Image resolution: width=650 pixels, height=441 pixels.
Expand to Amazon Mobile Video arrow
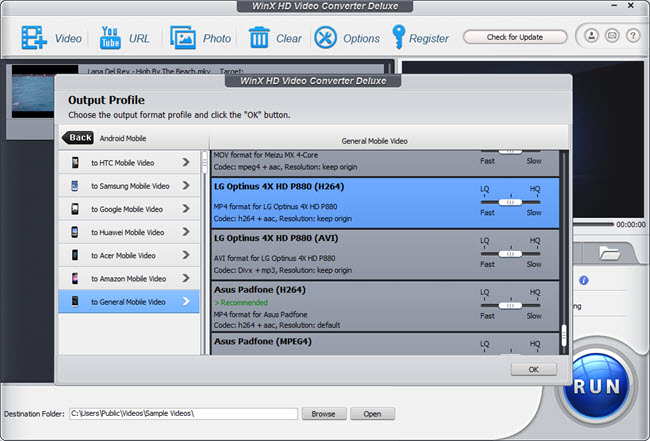pyautogui.click(x=186, y=279)
